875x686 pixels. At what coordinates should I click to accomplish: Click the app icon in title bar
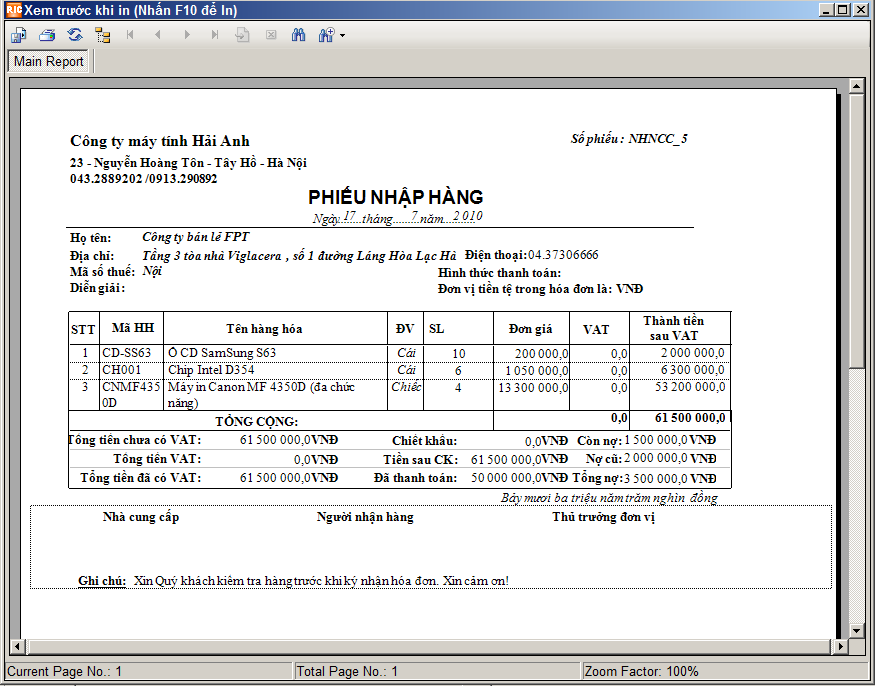(x=13, y=10)
